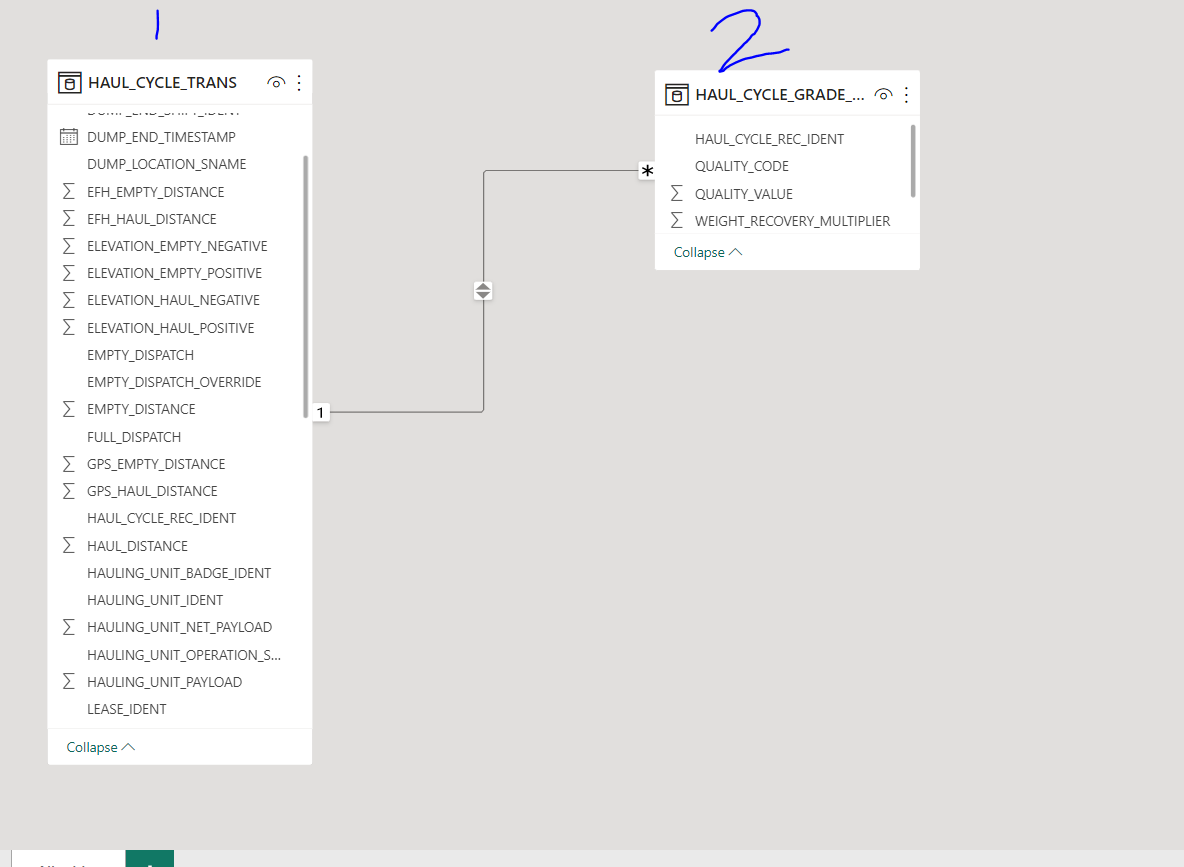Click sigma icon of ELEVATION_HAUL_POSITIVE
This screenshot has width=1184, height=867.
coord(69,328)
